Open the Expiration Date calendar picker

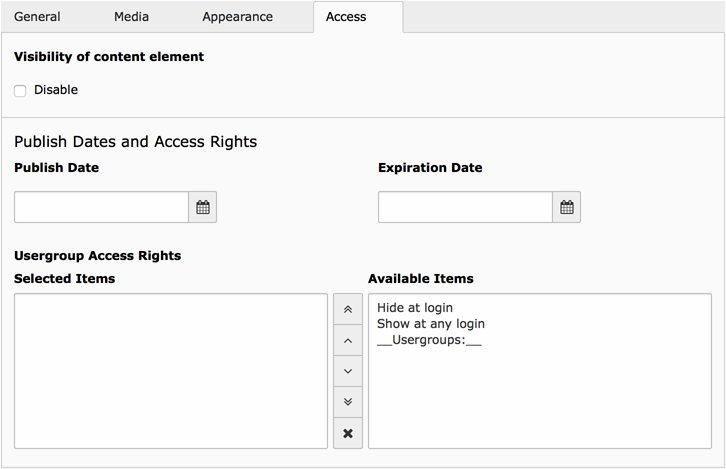click(x=567, y=207)
